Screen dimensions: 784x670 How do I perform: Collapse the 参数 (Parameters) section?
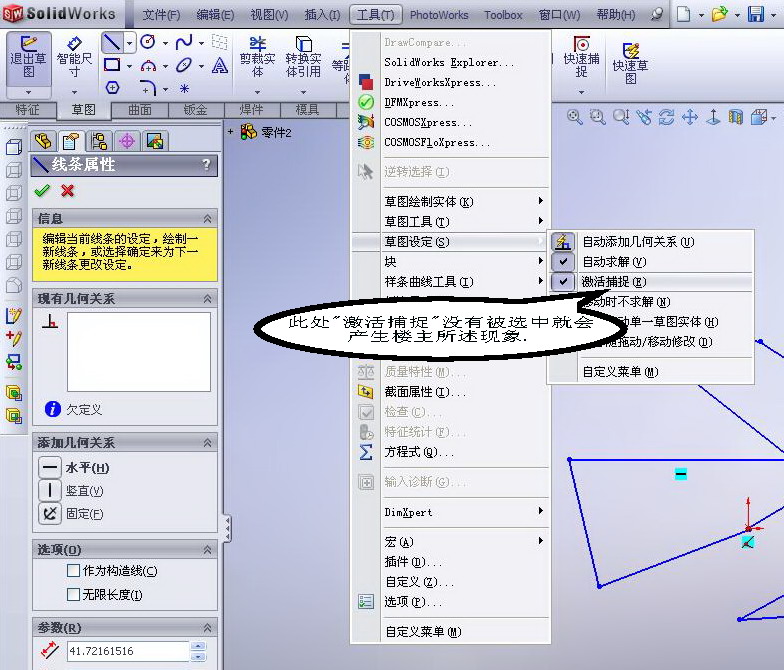tap(208, 628)
